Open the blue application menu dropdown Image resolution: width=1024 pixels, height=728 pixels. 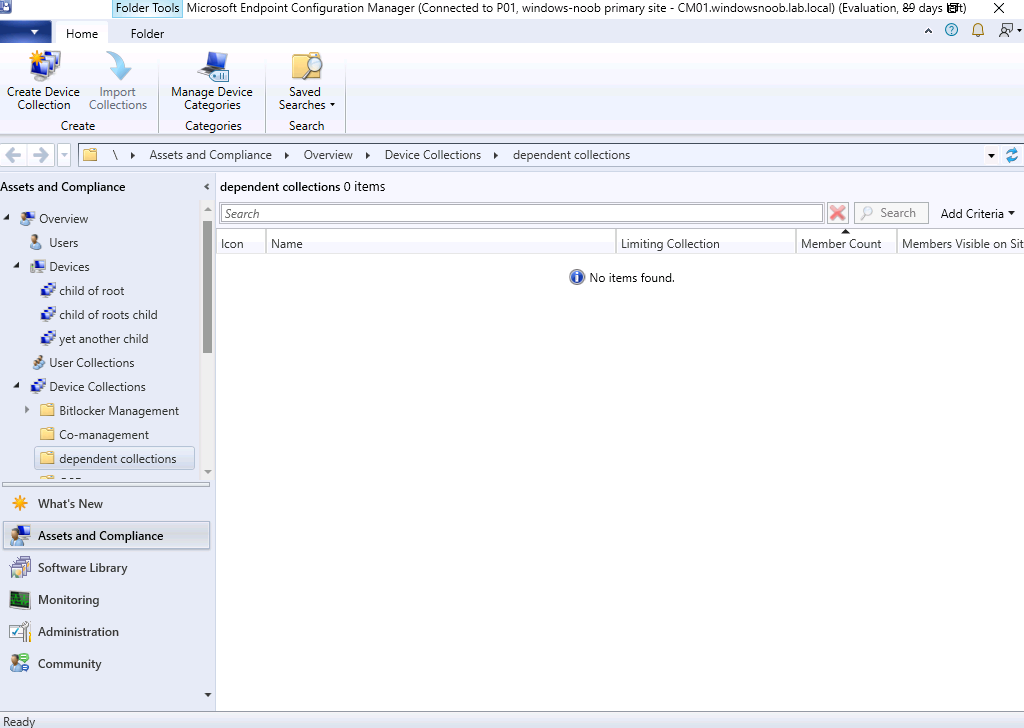(26, 32)
